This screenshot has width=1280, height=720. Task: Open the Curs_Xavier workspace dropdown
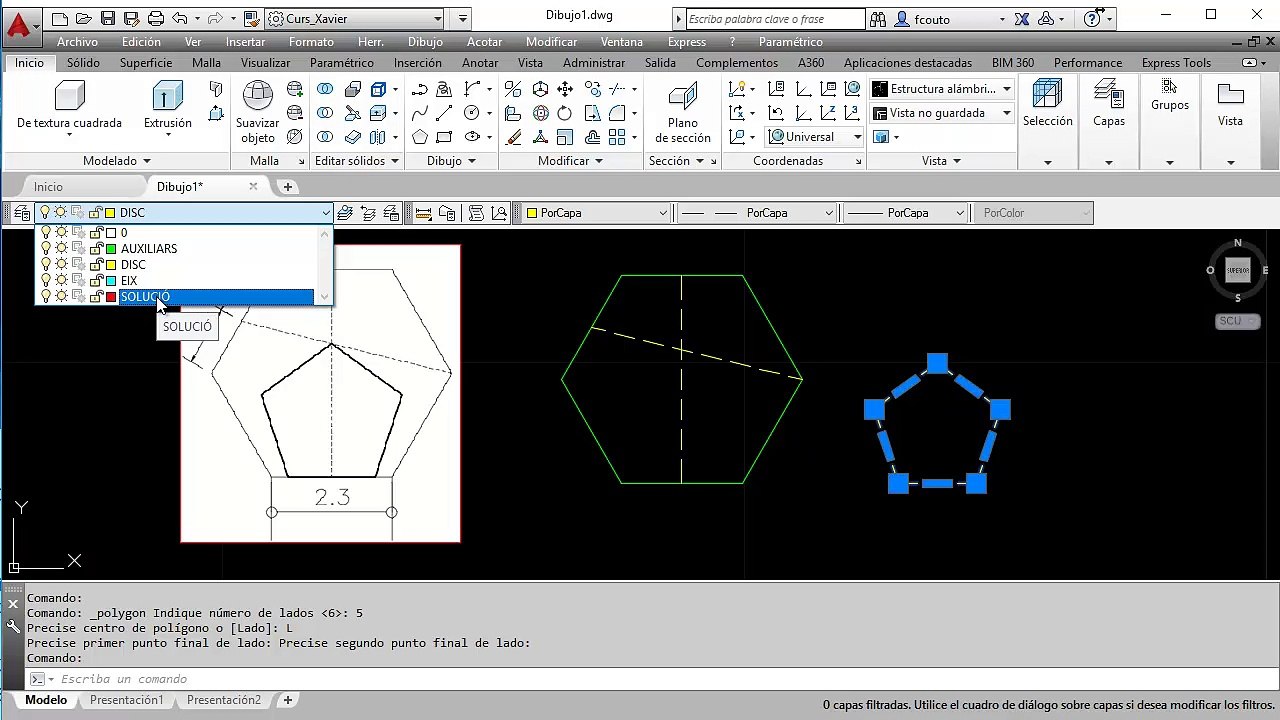pyautogui.click(x=355, y=18)
